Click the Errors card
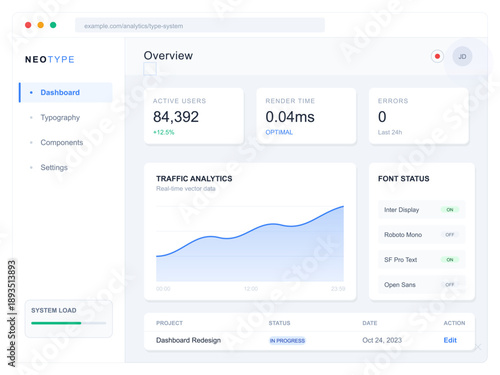 [419, 116]
